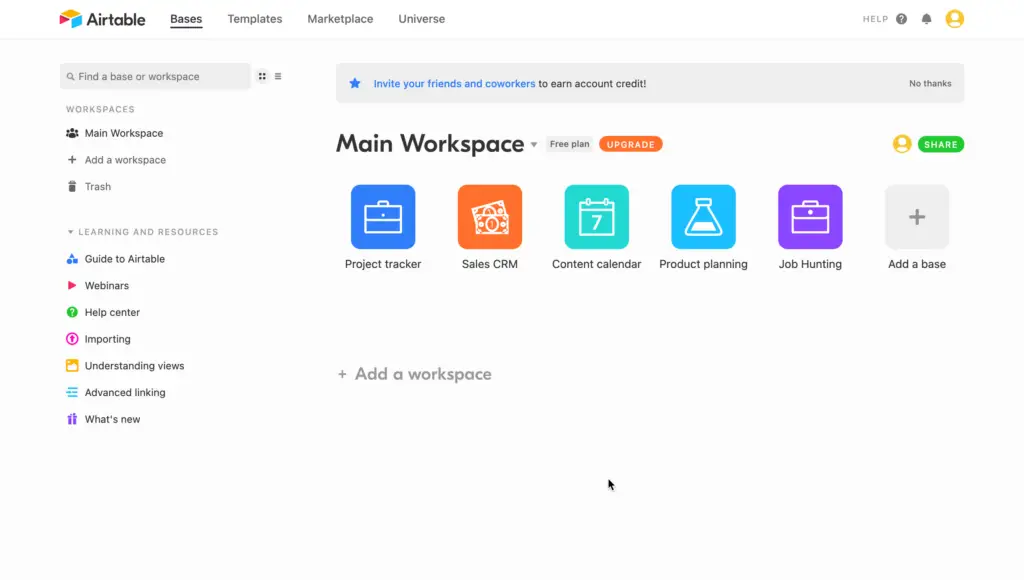Click the Main Workspace people icon
The height and width of the screenshot is (580, 1024).
72,133
